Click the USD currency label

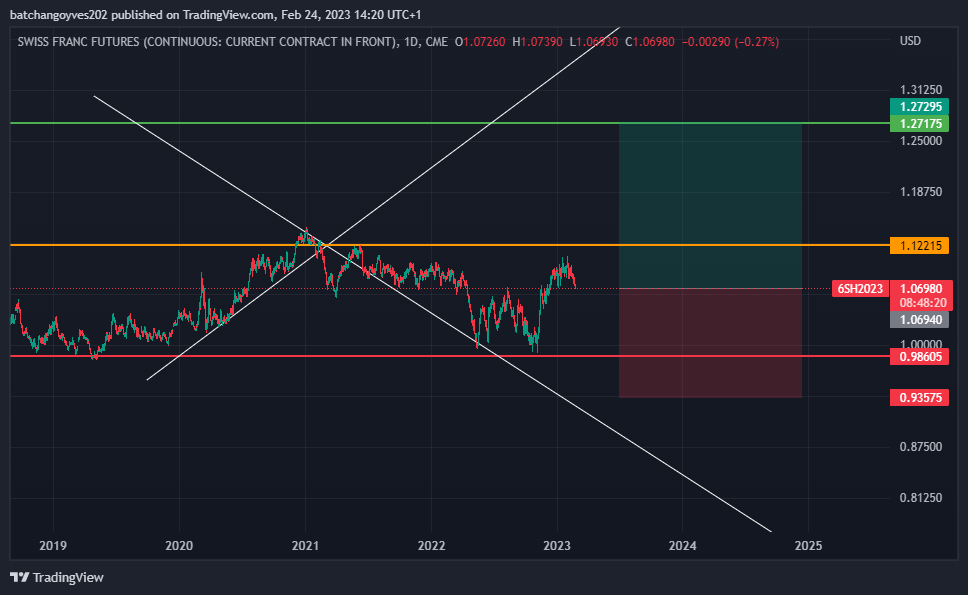[x=910, y=41]
